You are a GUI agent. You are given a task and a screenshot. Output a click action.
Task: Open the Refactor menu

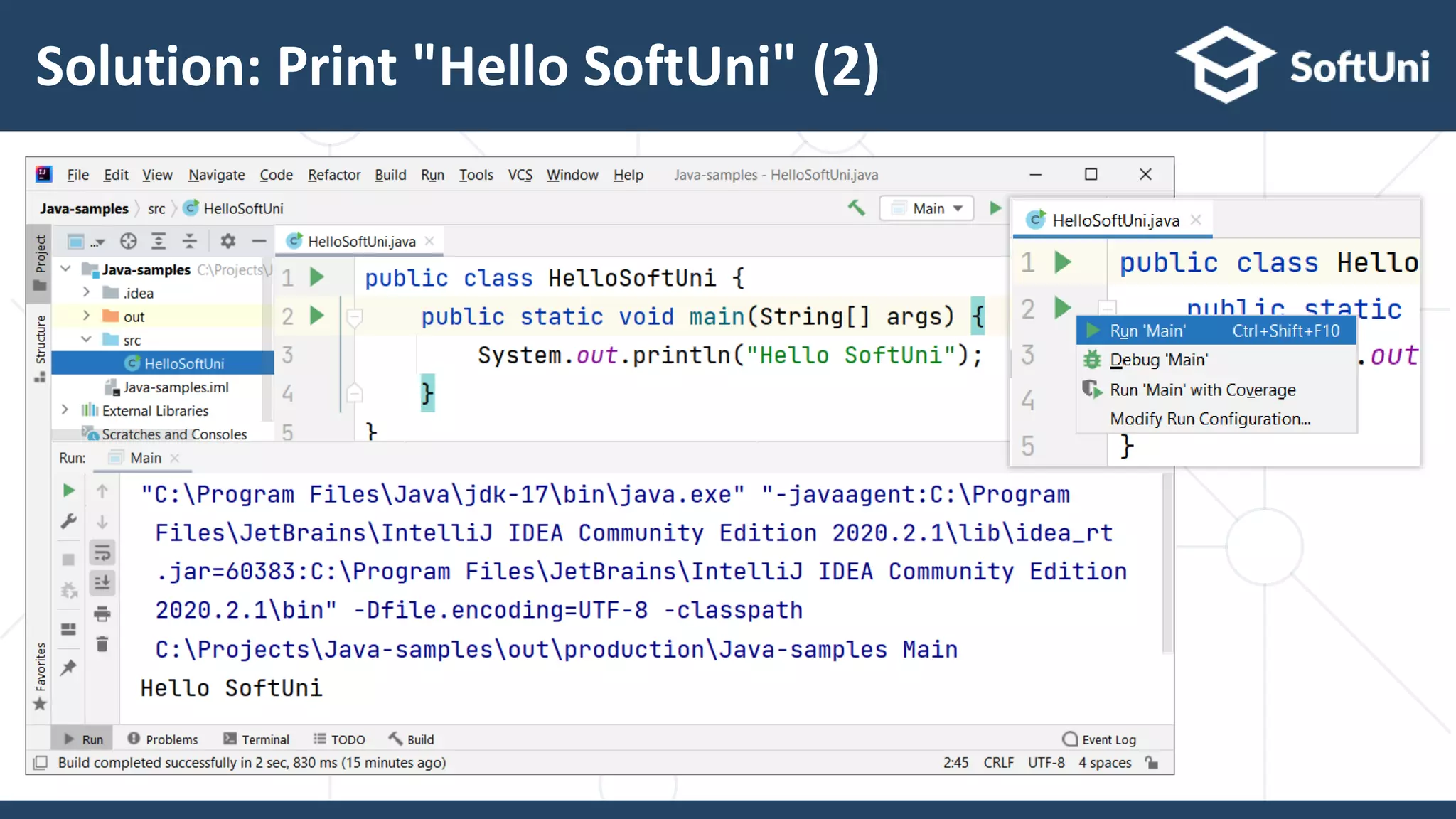[x=334, y=175]
